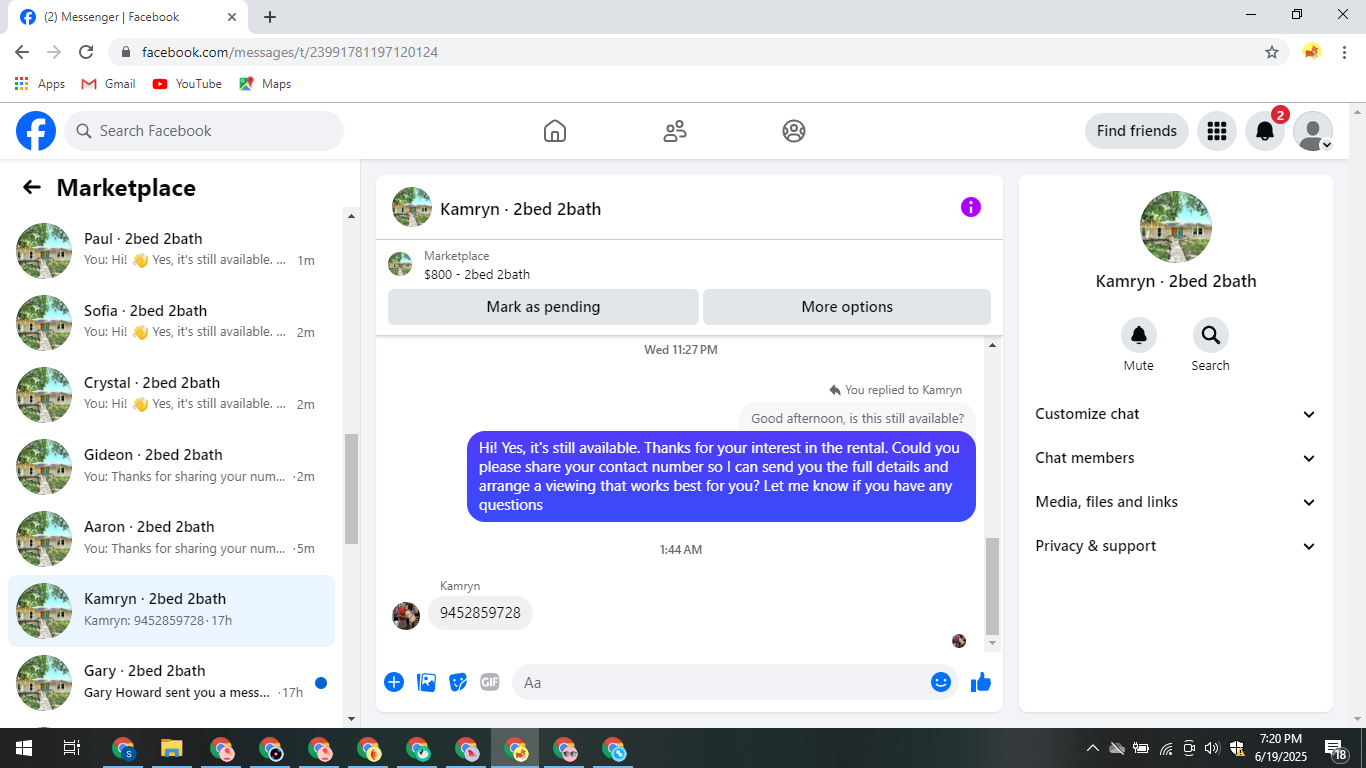
Task: Open Crystal's 2bed 2bath conversation
Action: (171, 395)
